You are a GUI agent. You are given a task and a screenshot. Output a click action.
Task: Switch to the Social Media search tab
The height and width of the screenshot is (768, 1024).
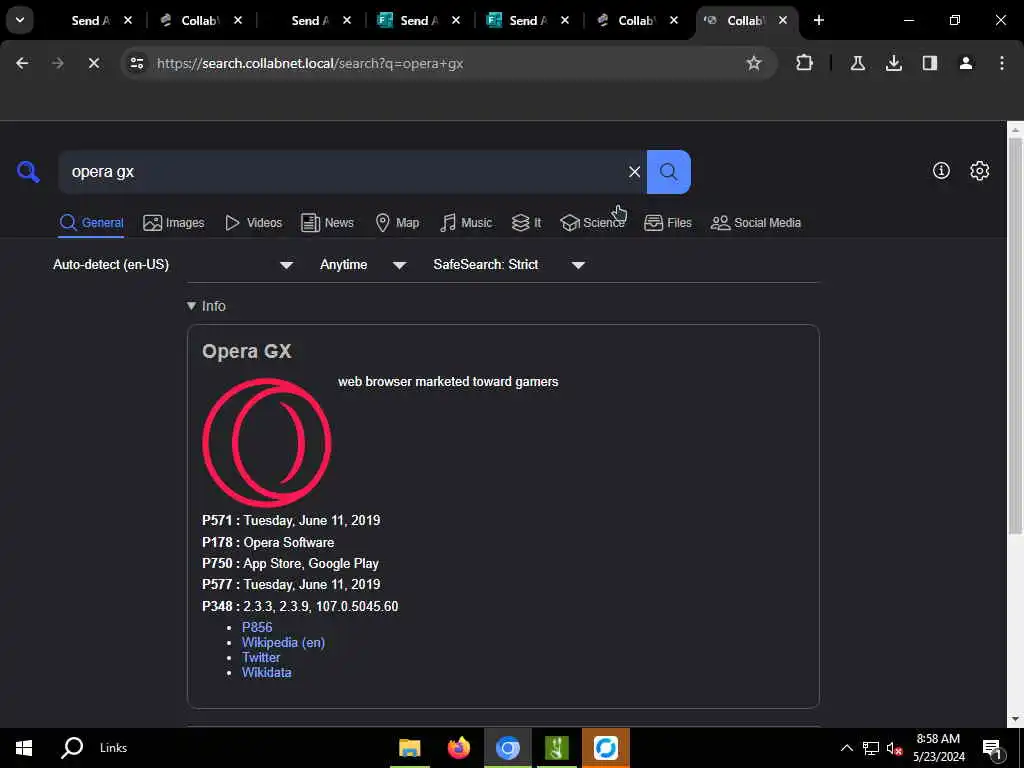pos(756,223)
